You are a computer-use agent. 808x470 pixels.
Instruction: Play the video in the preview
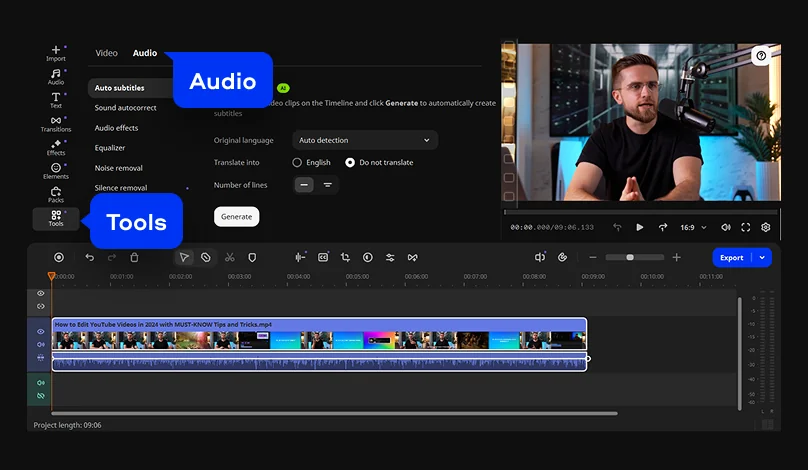(x=640, y=227)
